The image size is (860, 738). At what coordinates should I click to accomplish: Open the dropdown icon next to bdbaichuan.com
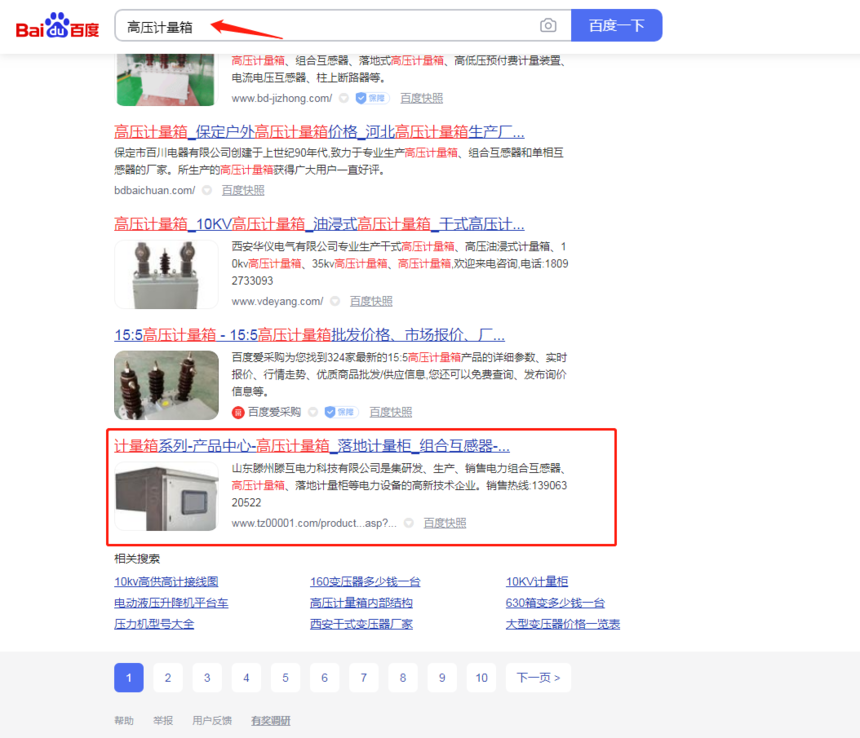pos(207,190)
